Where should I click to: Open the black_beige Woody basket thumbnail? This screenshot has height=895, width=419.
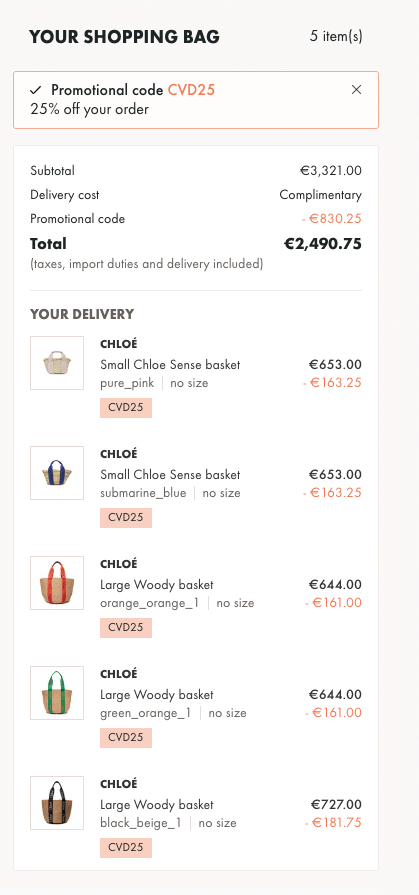[57, 803]
